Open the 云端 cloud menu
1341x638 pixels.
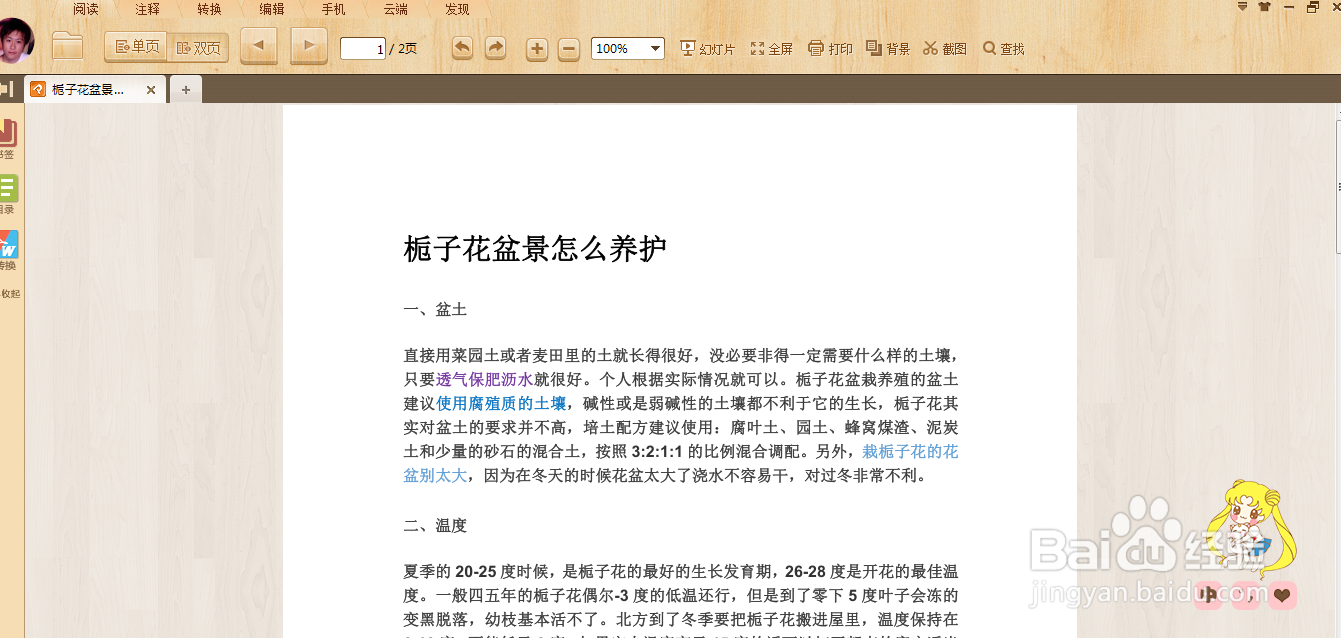tap(395, 9)
